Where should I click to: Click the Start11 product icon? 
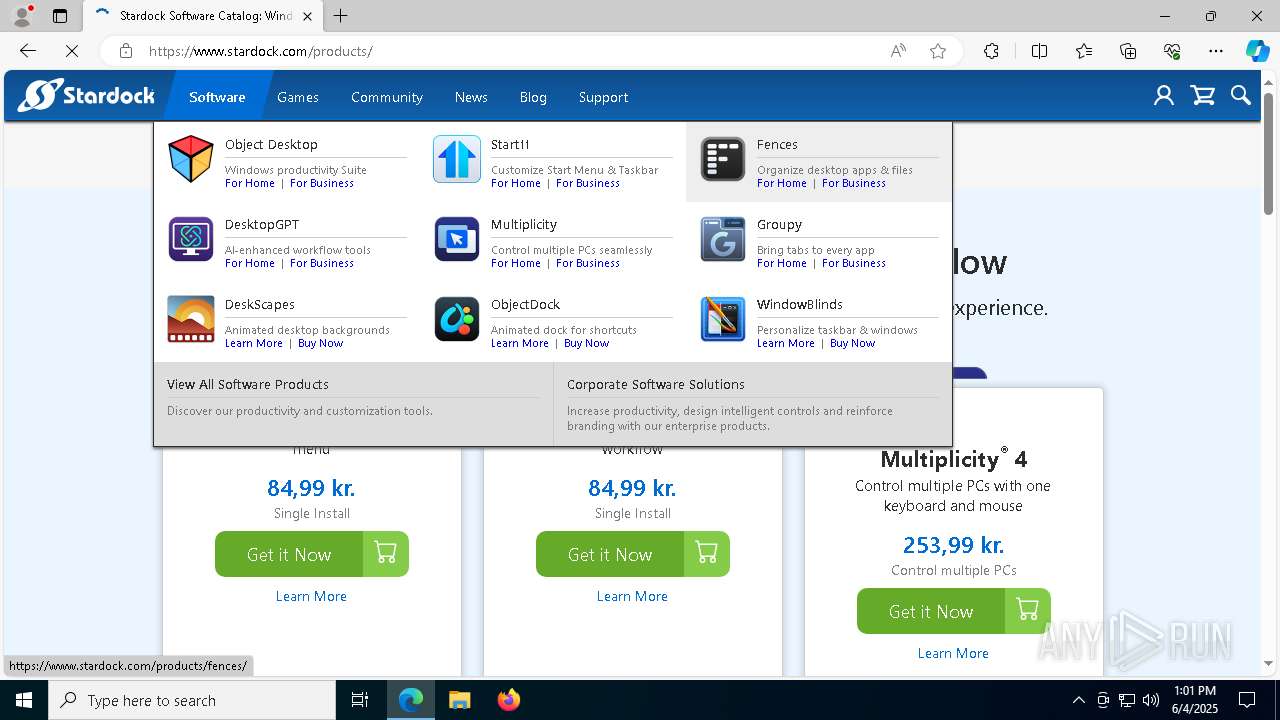(x=456, y=159)
